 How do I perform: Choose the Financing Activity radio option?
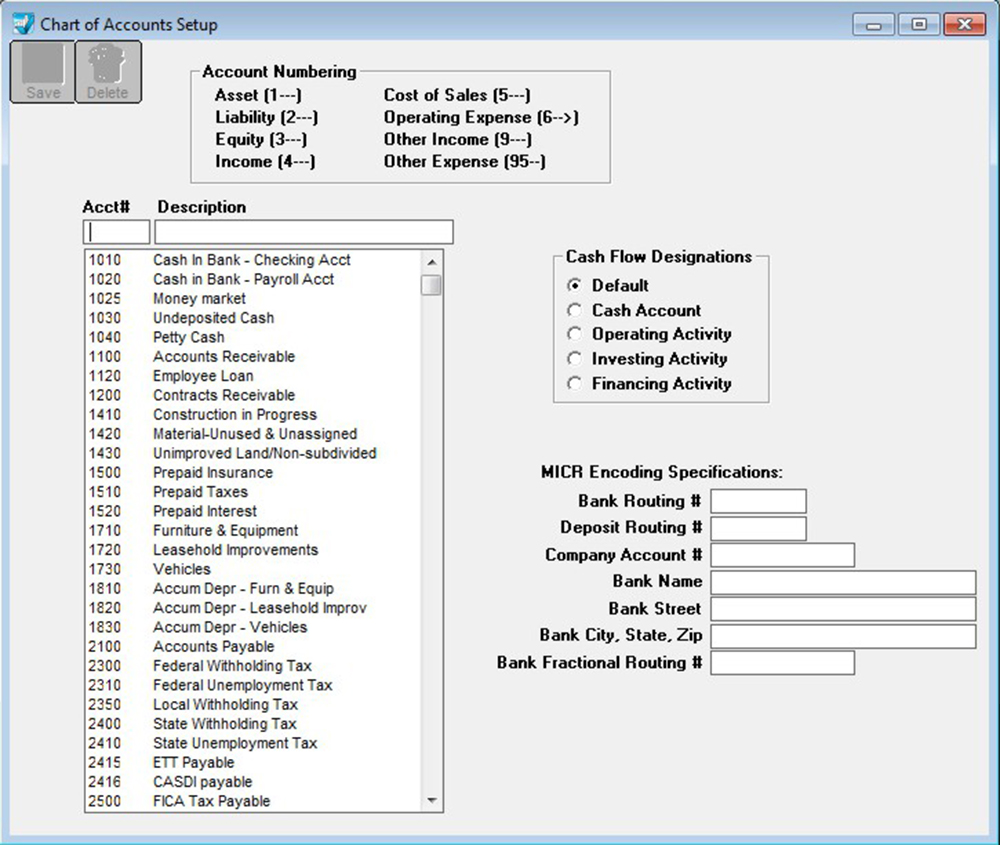[x=575, y=383]
